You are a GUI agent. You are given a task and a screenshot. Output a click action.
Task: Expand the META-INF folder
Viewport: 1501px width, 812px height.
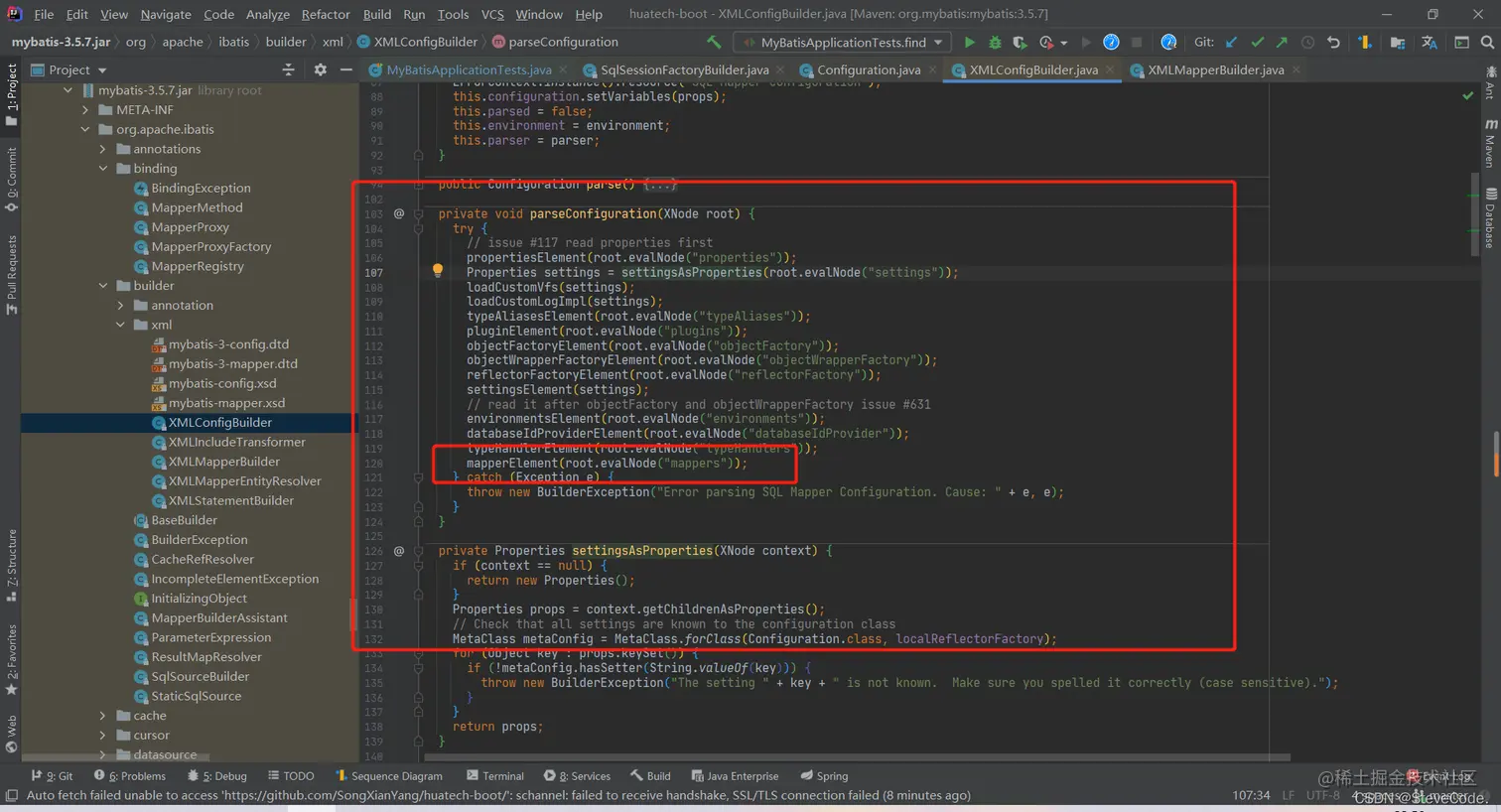pos(85,110)
